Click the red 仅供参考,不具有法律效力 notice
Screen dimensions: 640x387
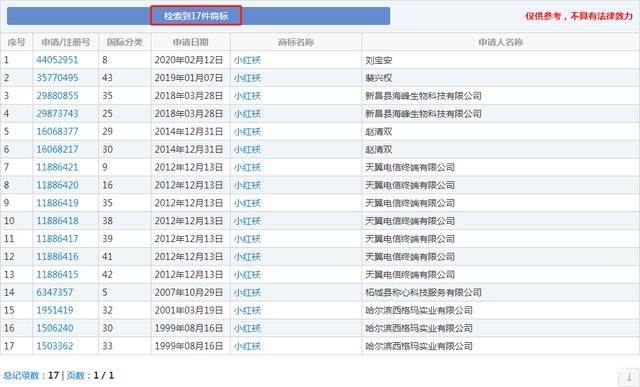click(x=579, y=16)
